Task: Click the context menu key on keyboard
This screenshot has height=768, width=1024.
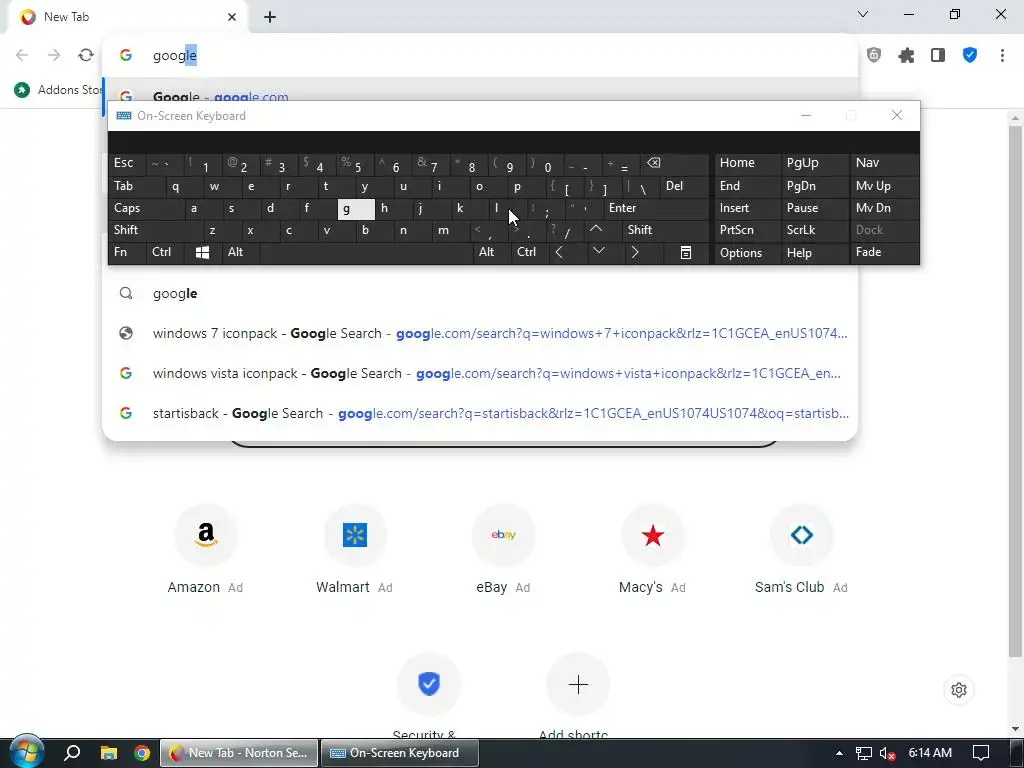Action: pos(686,252)
